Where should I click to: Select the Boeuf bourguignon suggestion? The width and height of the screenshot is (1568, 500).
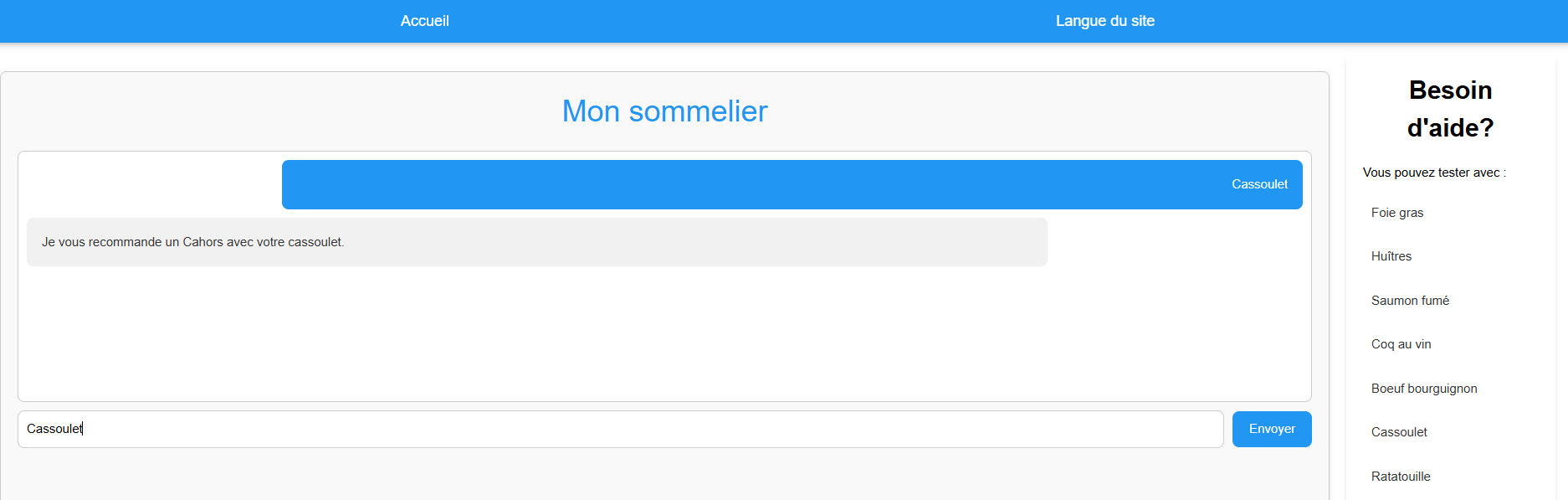point(1424,389)
